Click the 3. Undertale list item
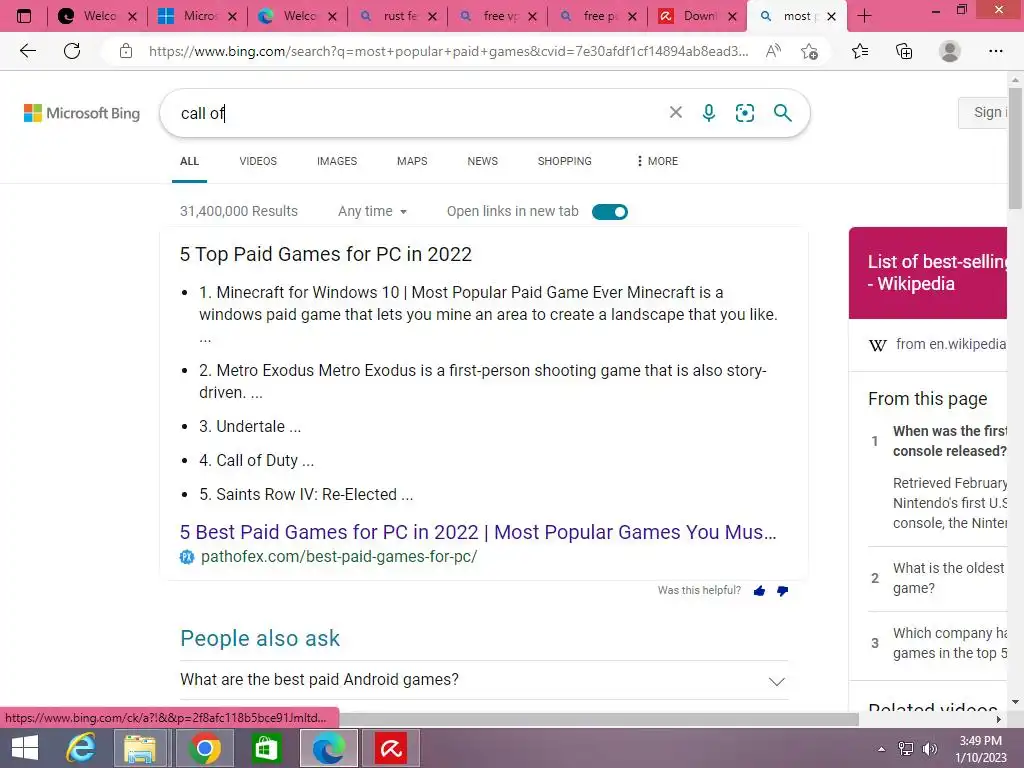Image resolution: width=1024 pixels, height=768 pixels. [x=250, y=426]
